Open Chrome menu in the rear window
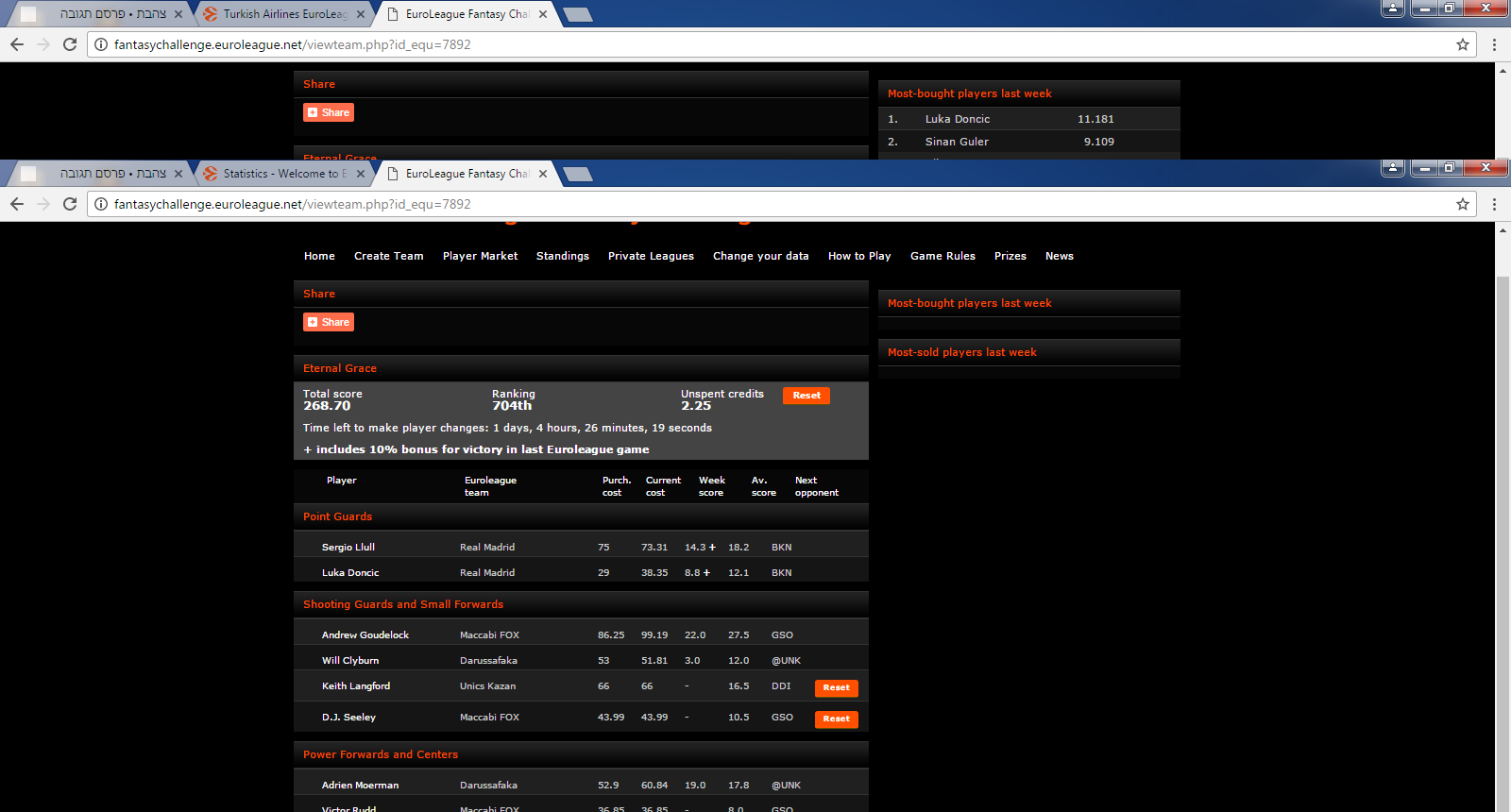The image size is (1511, 812). [x=1494, y=44]
